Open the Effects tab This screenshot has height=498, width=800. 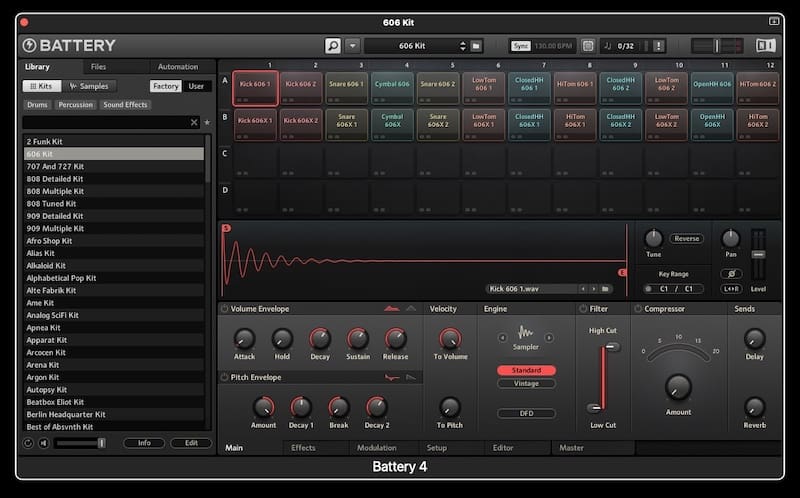coord(303,447)
